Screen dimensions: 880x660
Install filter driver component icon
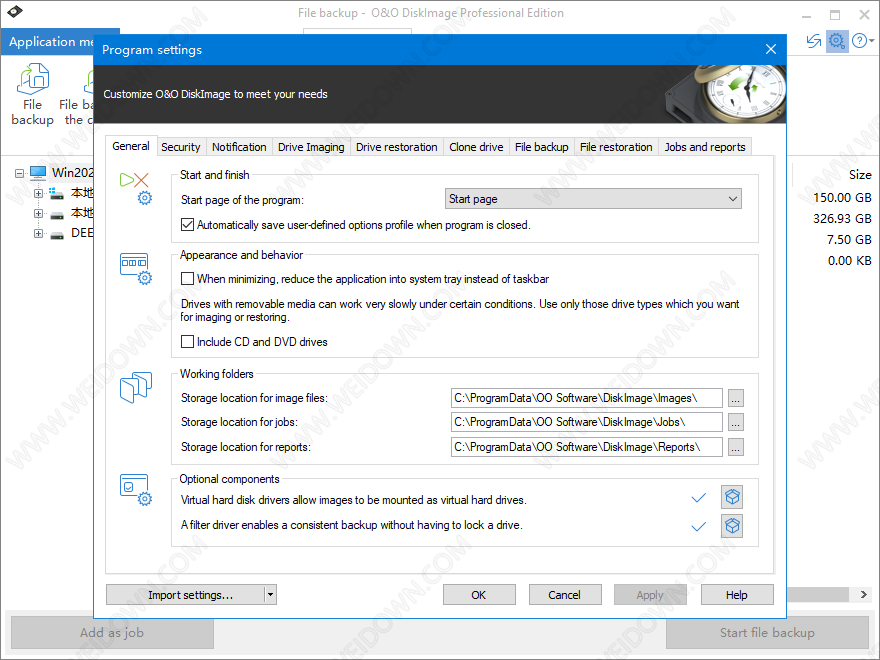click(732, 526)
